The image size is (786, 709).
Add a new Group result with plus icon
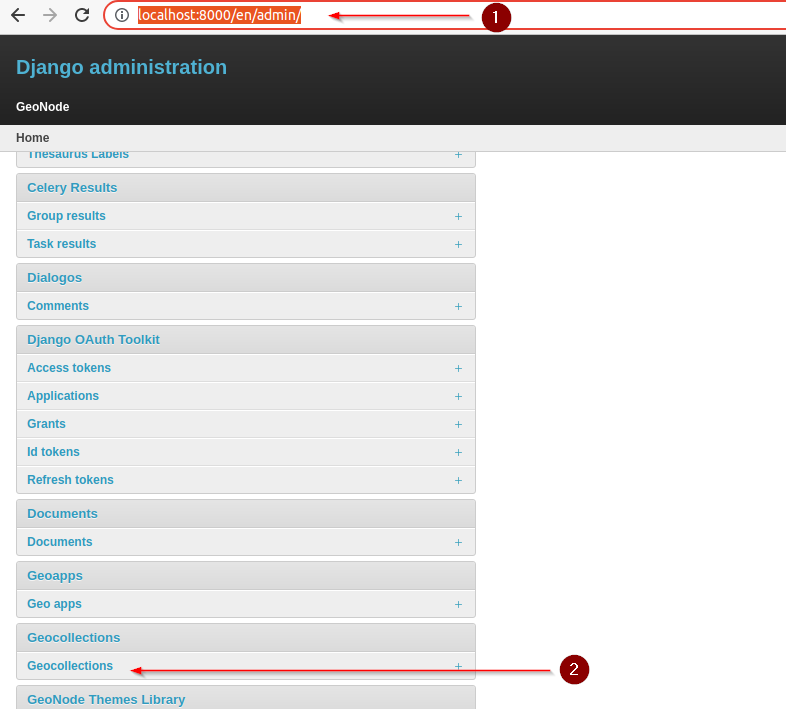[x=458, y=216]
